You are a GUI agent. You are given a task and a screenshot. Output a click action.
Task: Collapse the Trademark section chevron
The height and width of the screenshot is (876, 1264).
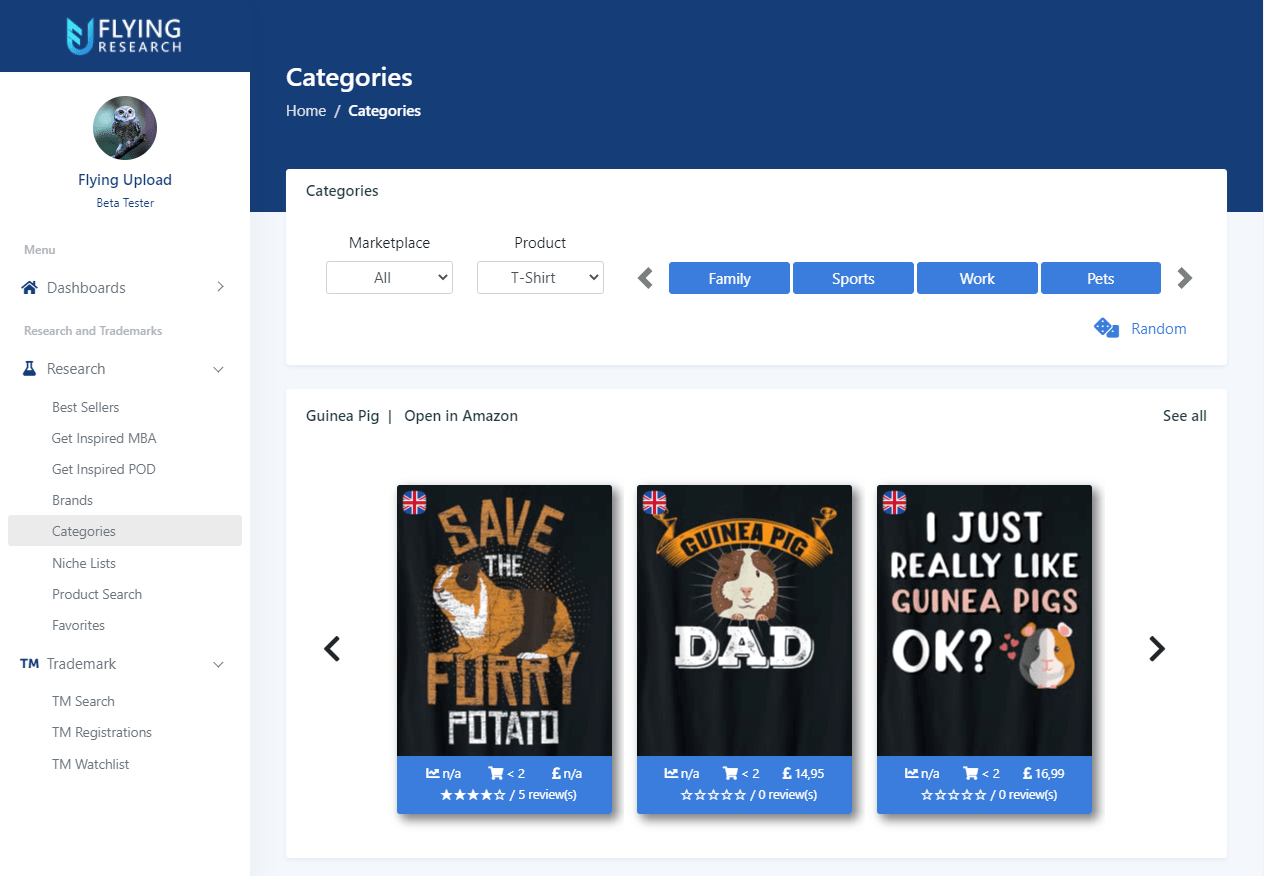coord(219,664)
